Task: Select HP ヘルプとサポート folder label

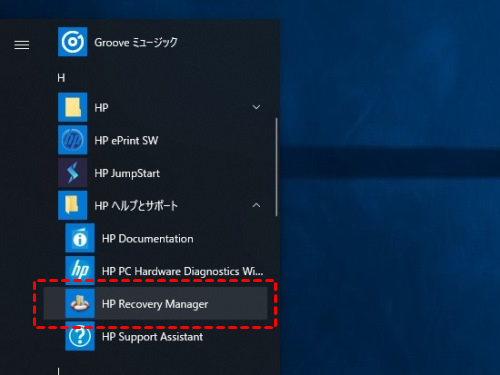Action: coord(136,206)
